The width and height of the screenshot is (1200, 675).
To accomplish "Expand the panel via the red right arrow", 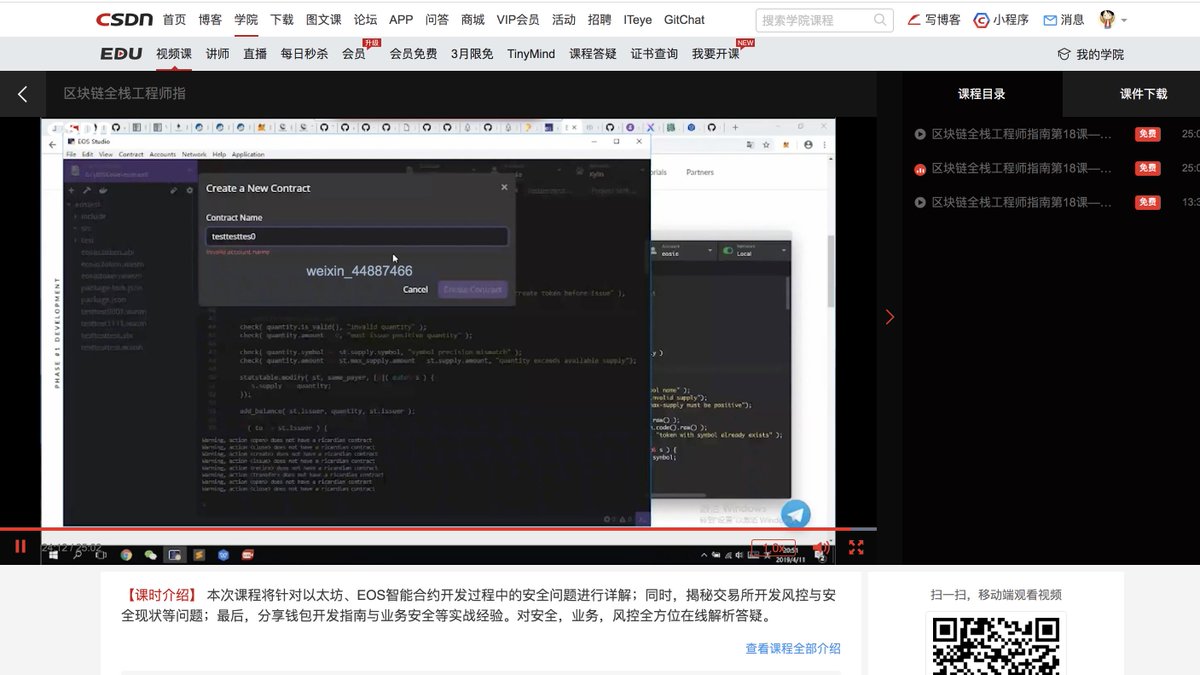I will (x=890, y=317).
